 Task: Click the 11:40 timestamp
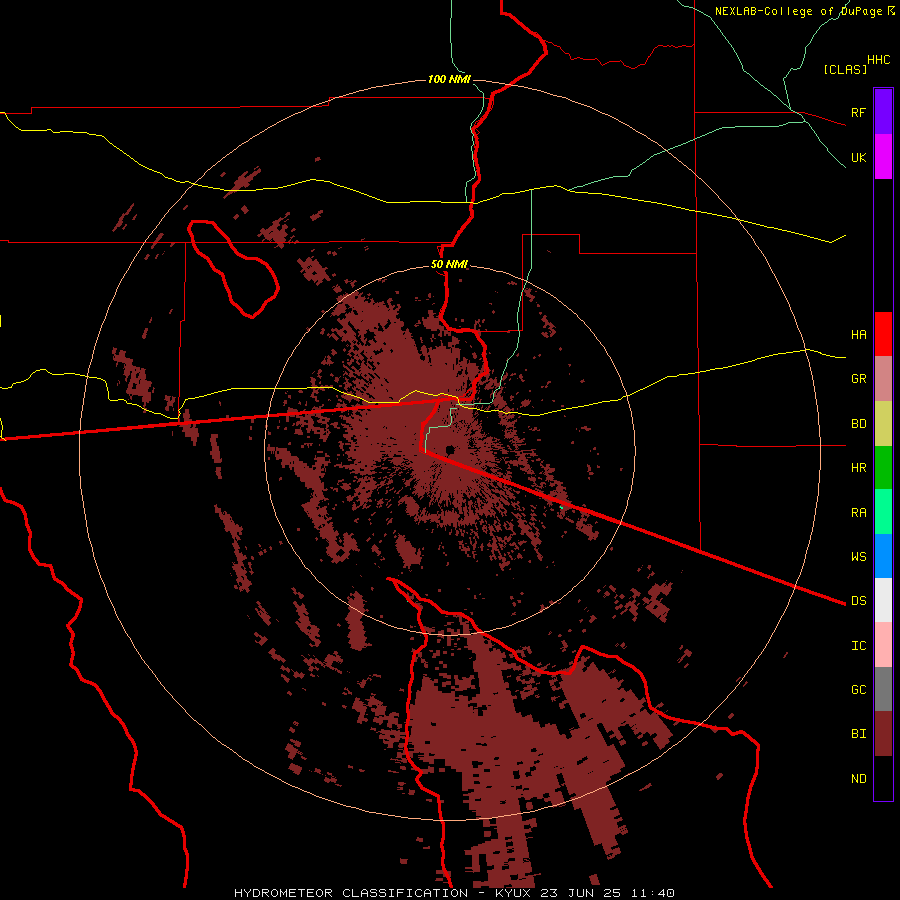click(652, 893)
